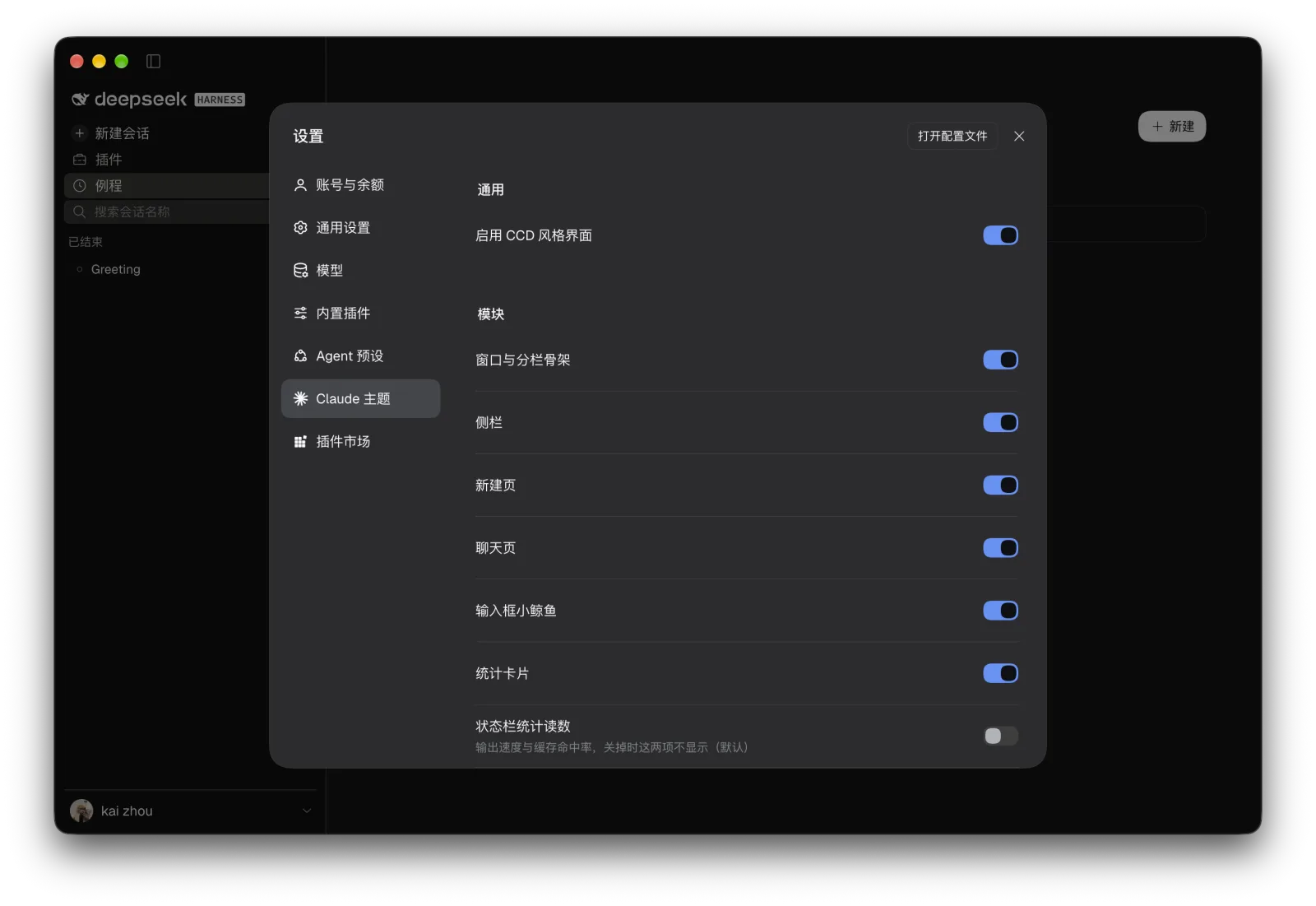The height and width of the screenshot is (906, 1316).
Task: Click the HARNESS badge
Action: [220, 100]
